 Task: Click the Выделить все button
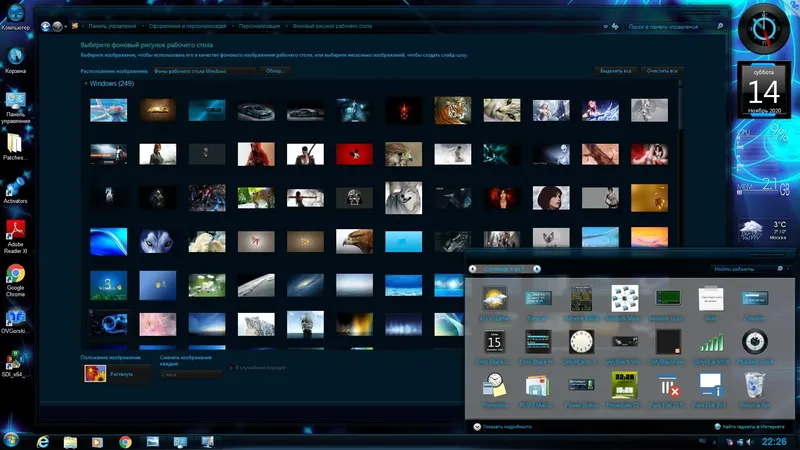[616, 71]
